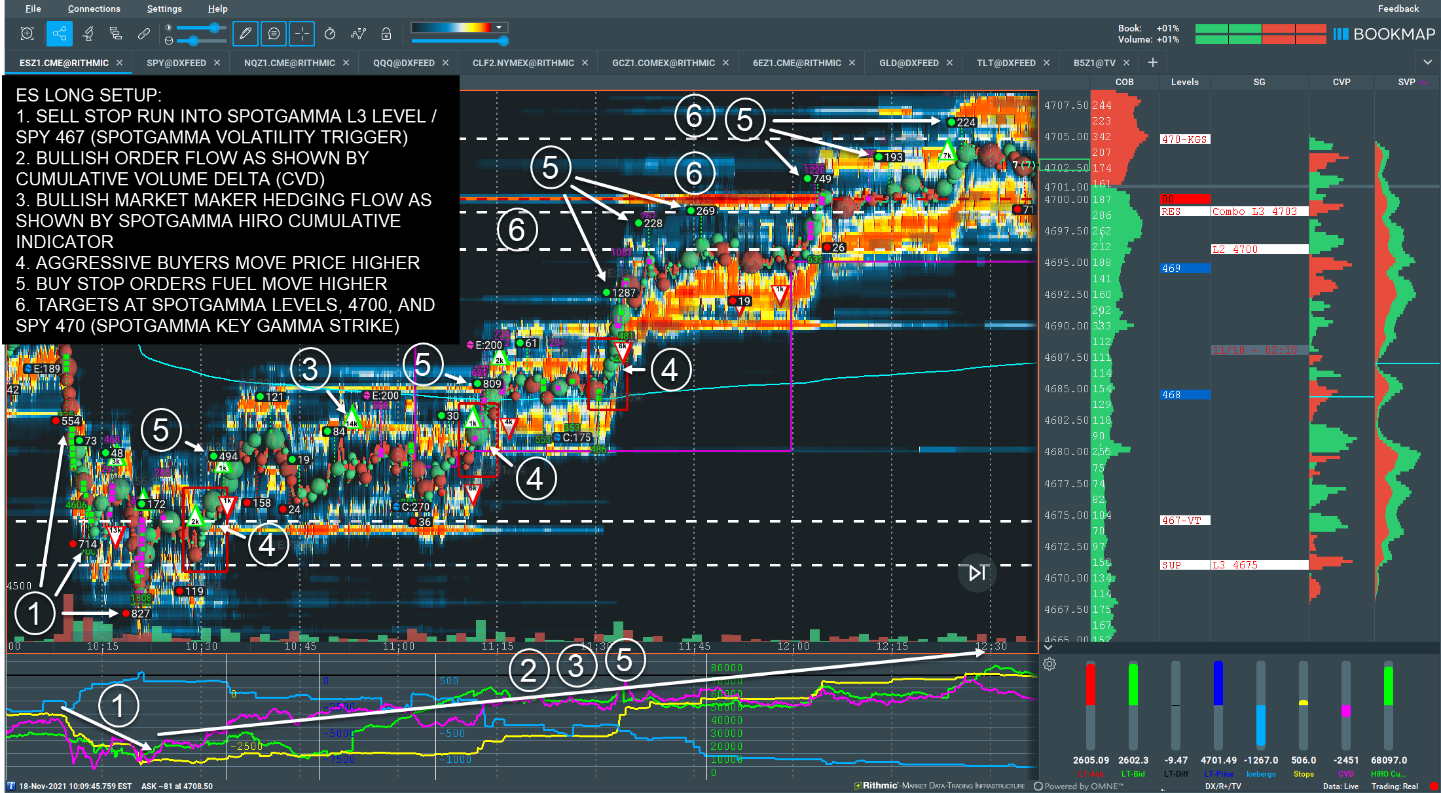This screenshot has width=1441, height=793.
Task: Open the Help menu
Action: tap(218, 9)
